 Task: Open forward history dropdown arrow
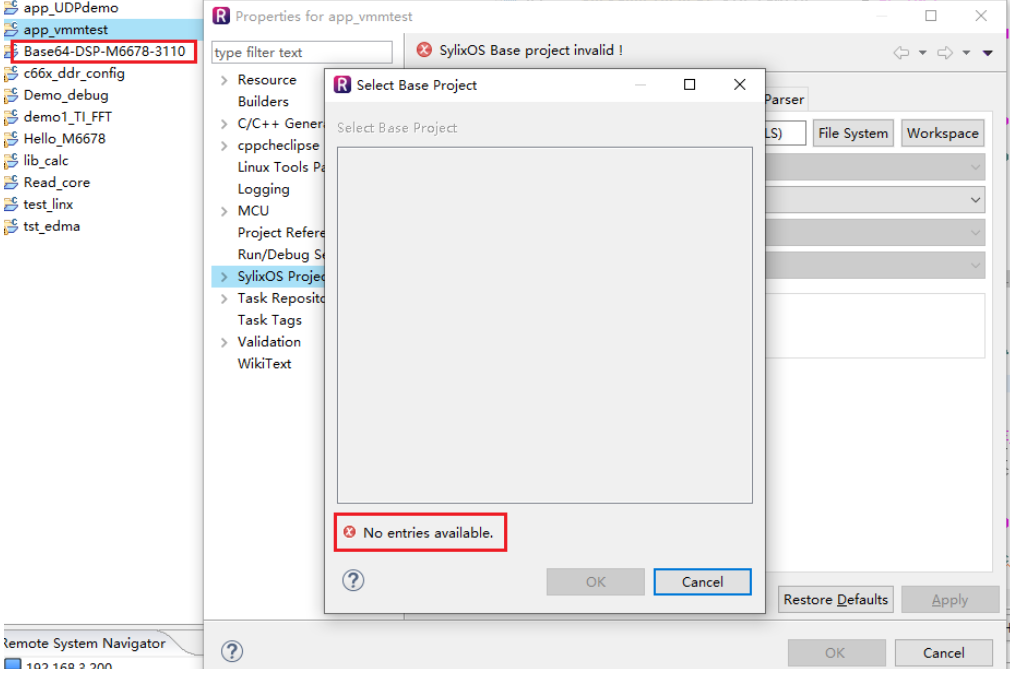(x=966, y=53)
